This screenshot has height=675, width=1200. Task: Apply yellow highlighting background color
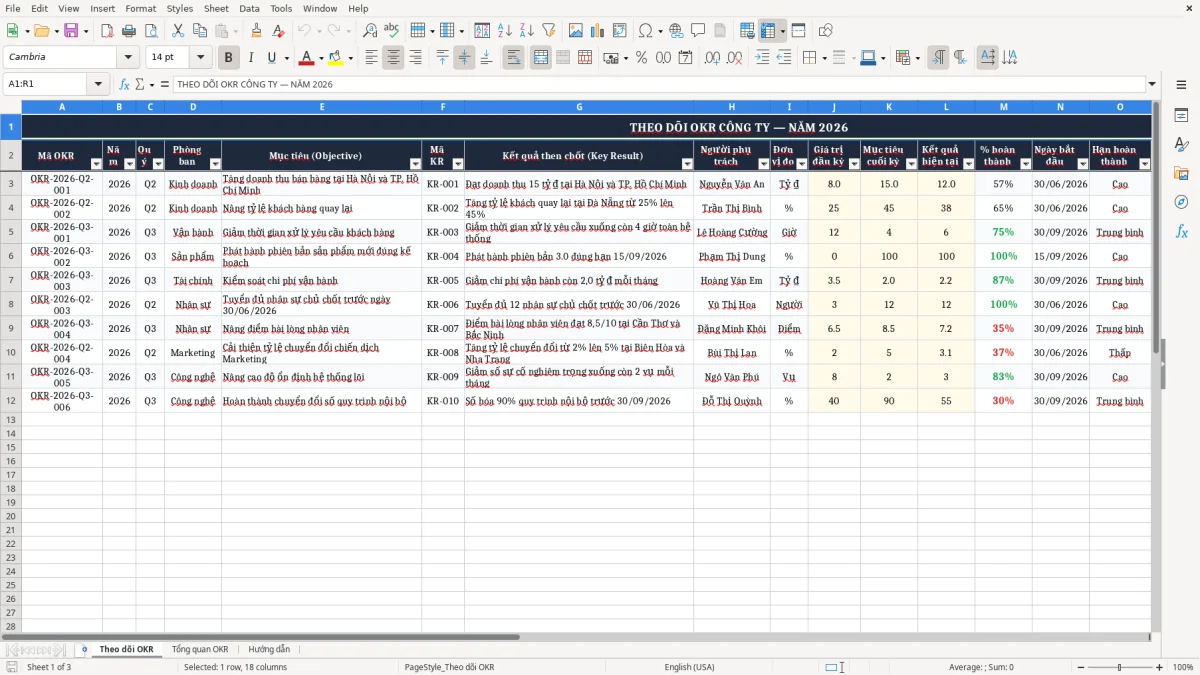pos(336,58)
